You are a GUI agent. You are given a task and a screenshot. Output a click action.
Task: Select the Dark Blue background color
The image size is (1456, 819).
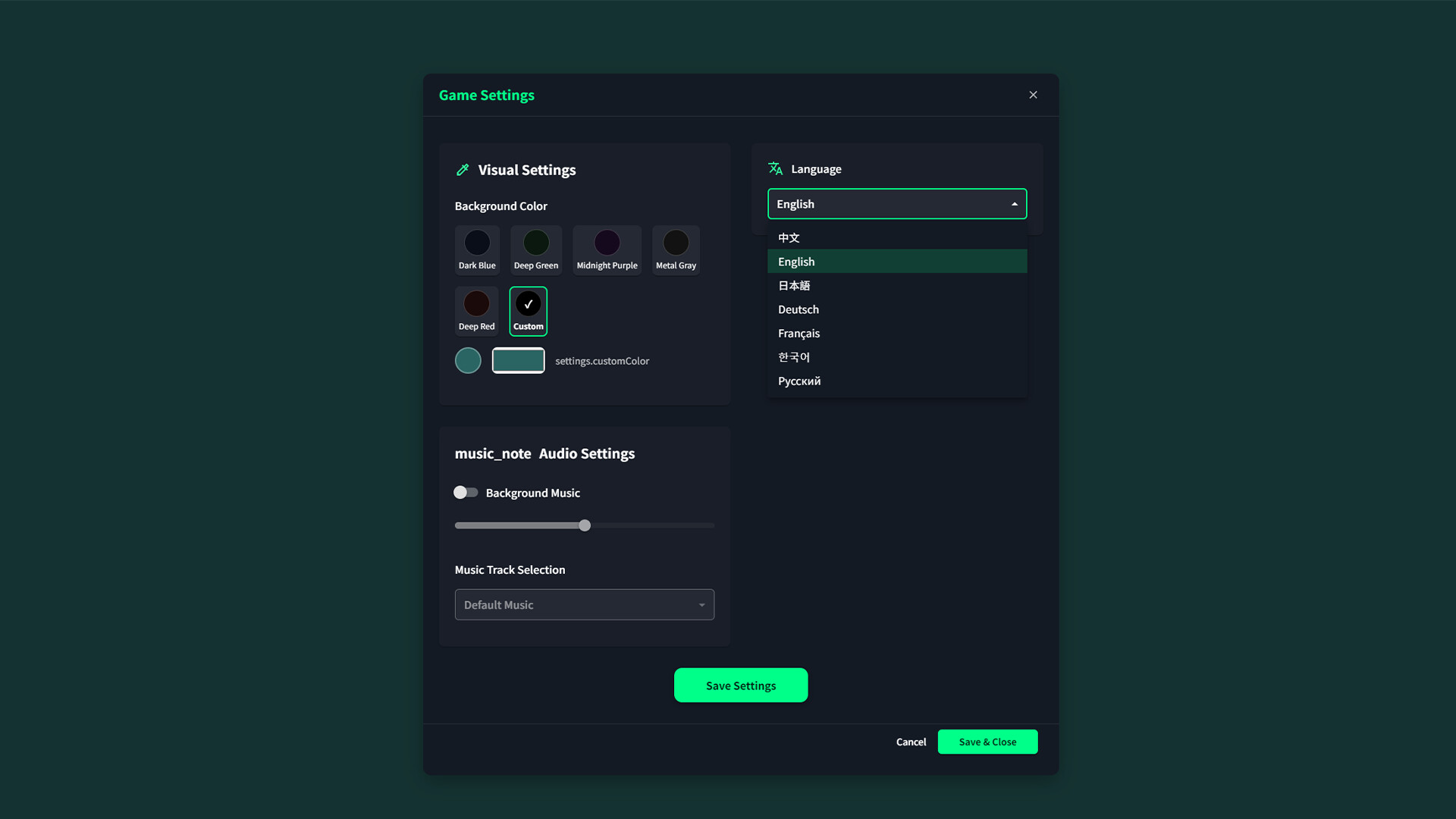[x=477, y=243]
